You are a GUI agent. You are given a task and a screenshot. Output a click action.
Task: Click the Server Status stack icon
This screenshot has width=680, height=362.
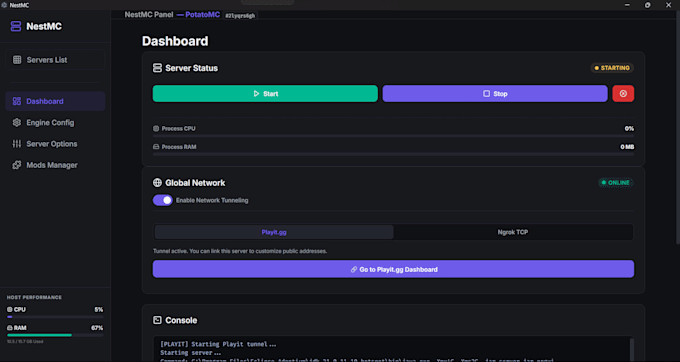157,68
